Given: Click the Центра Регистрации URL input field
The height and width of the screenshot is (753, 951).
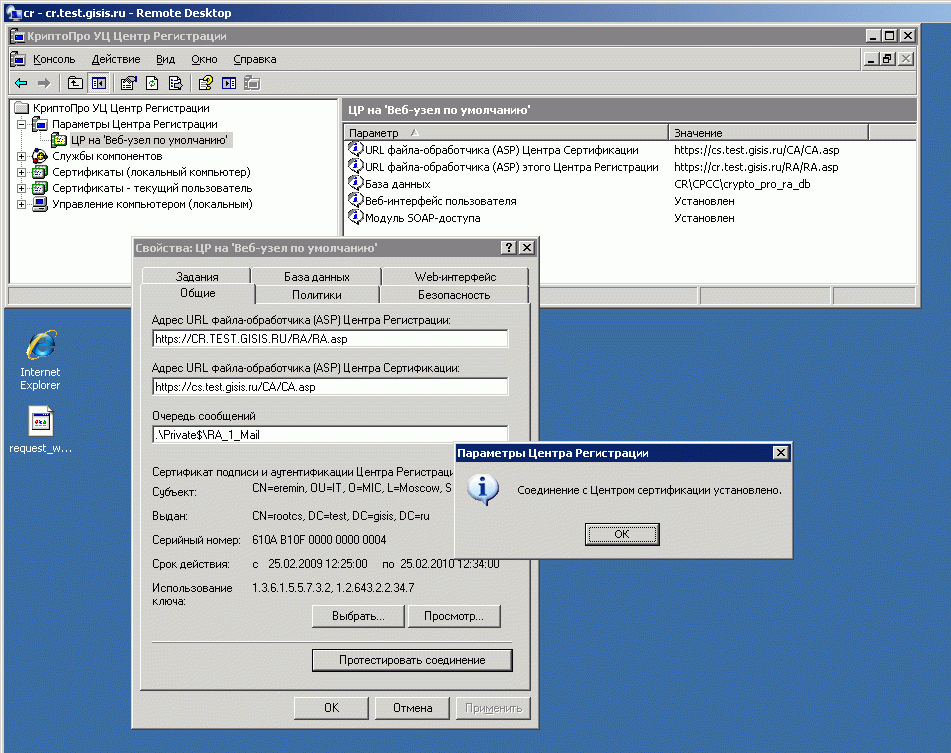Looking at the screenshot, I should click(330, 339).
